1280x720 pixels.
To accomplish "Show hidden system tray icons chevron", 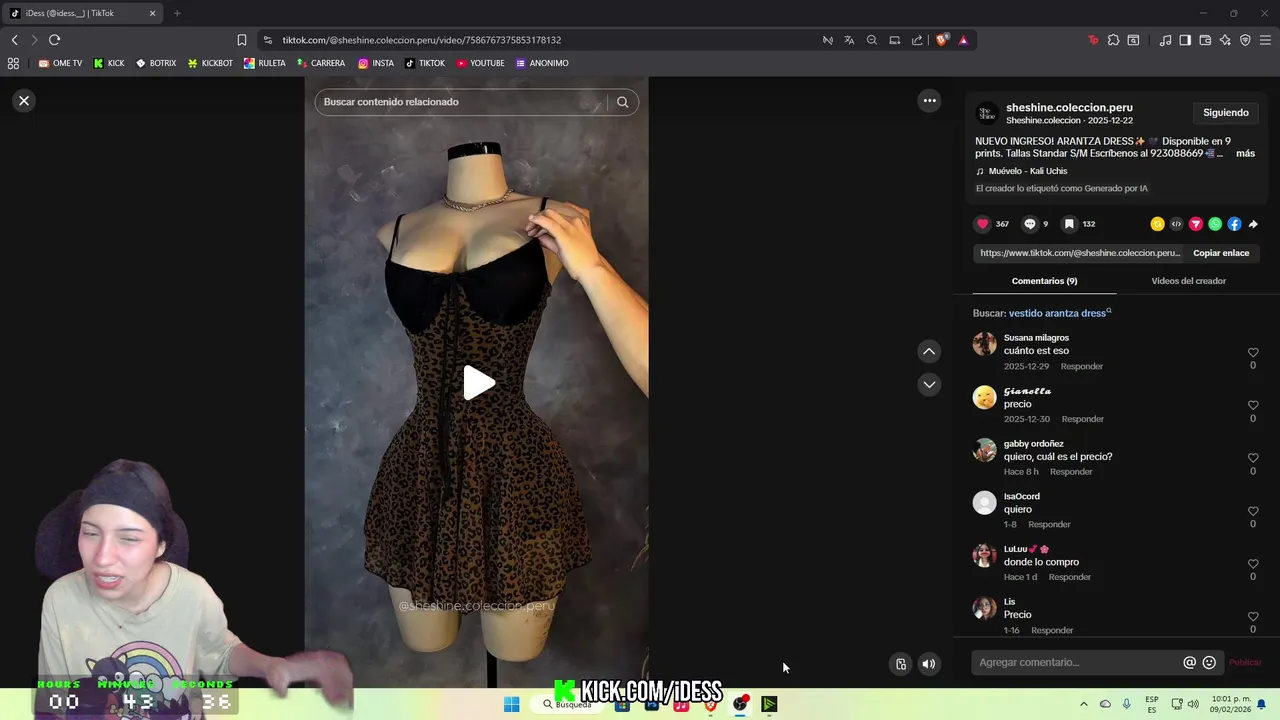I will pos(1083,704).
